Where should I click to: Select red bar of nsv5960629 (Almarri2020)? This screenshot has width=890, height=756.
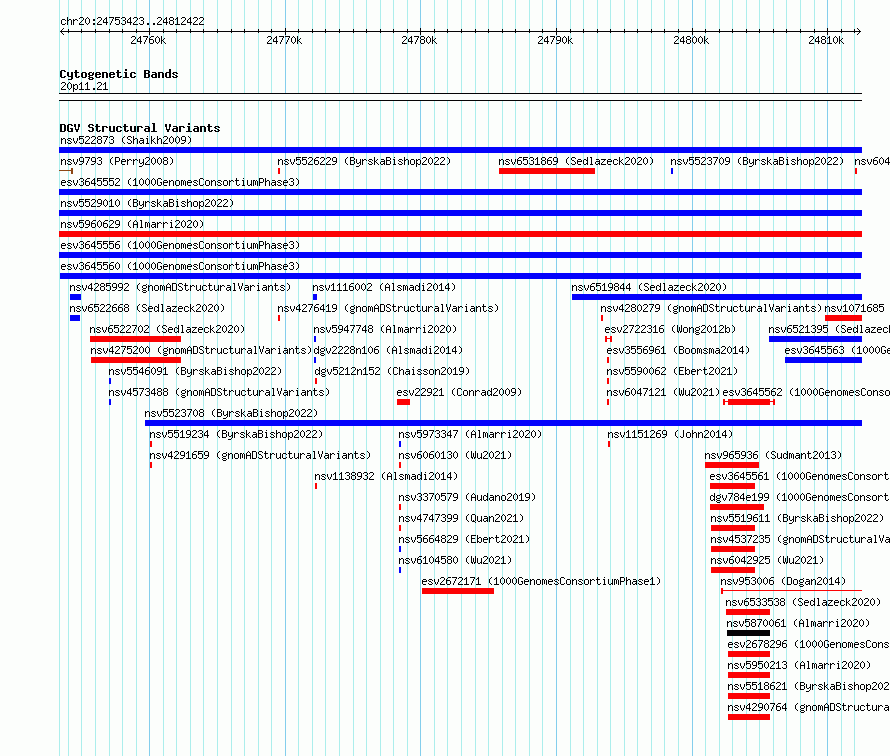click(x=460, y=234)
